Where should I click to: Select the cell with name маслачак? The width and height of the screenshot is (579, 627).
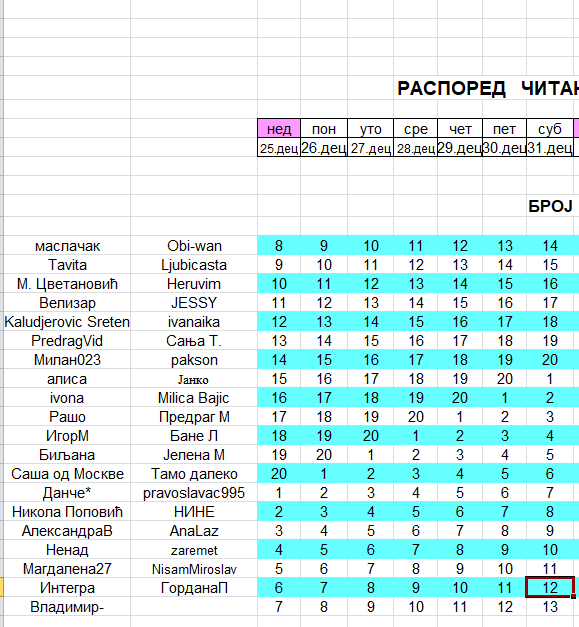pyautogui.click(x=67, y=246)
